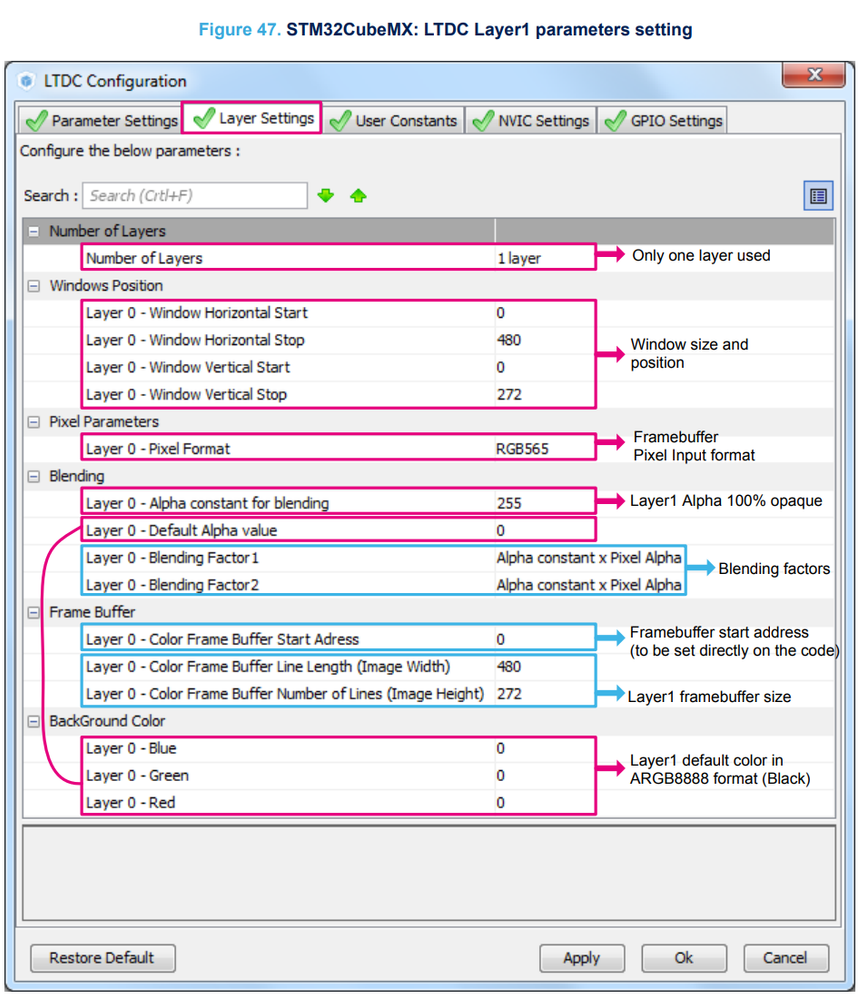Select 'Layer 0 - Red' label
The width and height of the screenshot is (867, 999).
pos(131,803)
